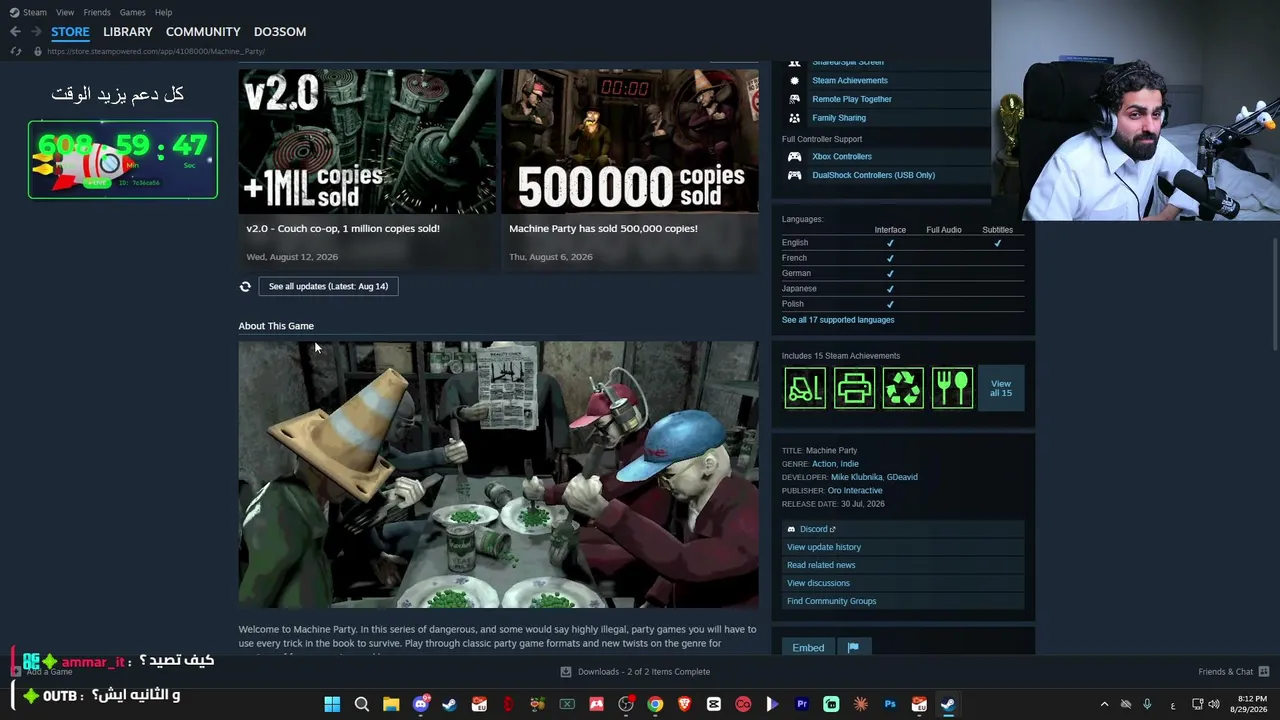
Task: Click the Downloads icon in the bottom bar
Action: [566, 672]
